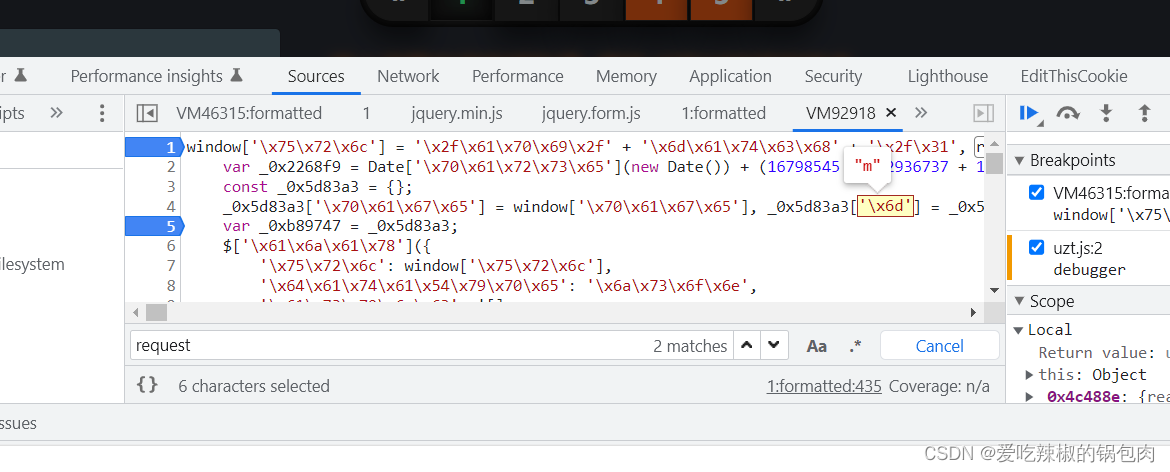The image size is (1170, 472).
Task: Show more file tabs overflow menu
Action: click(x=921, y=113)
